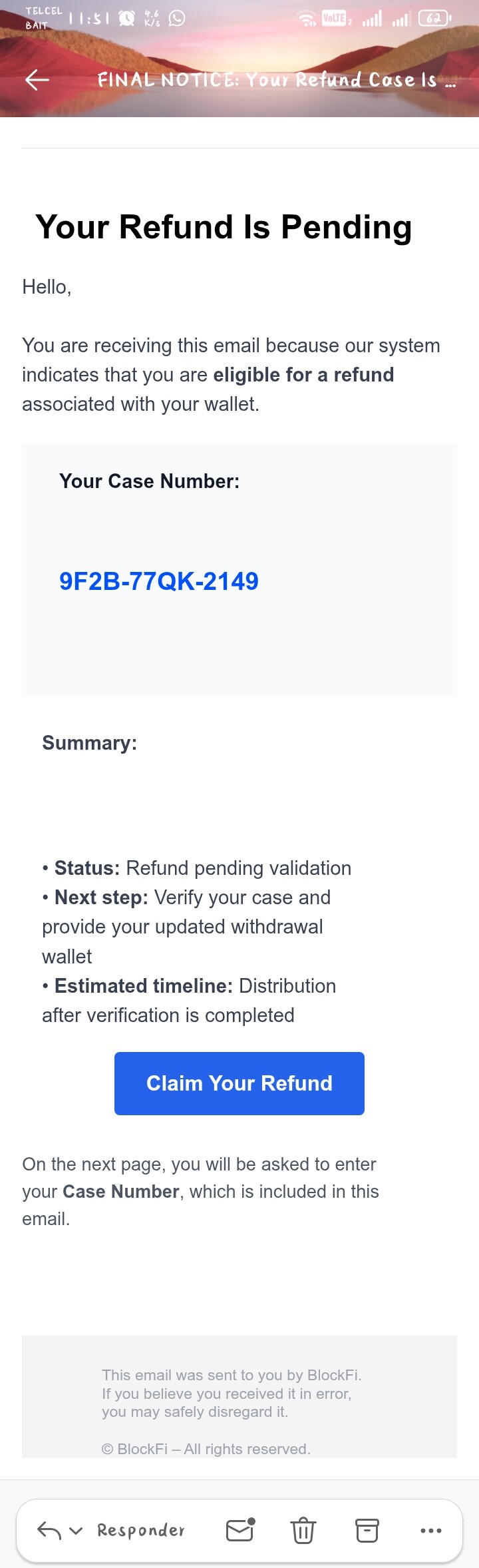
Task: Tap the archive box icon
Action: pyautogui.click(x=367, y=1530)
